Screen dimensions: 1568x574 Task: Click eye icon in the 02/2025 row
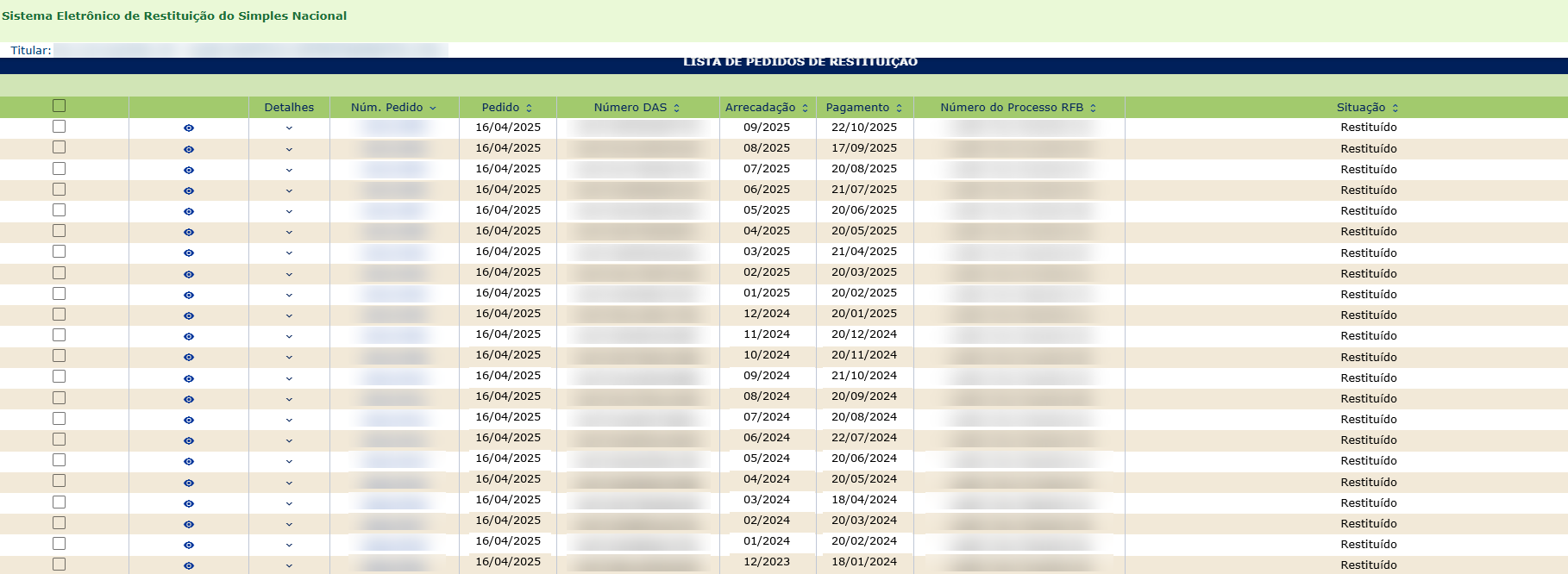click(x=189, y=274)
